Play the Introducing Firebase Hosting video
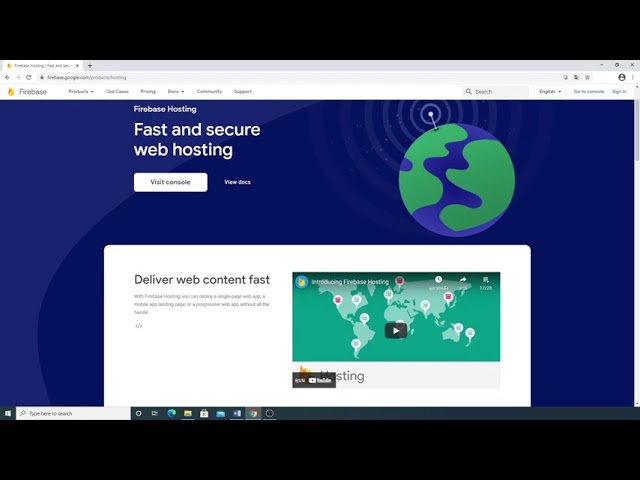This screenshot has width=640, height=480. tap(396, 331)
